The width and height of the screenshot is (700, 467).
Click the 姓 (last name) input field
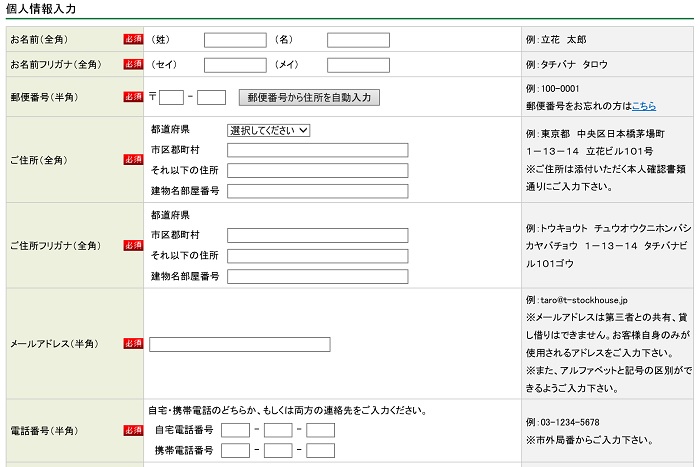(235, 40)
